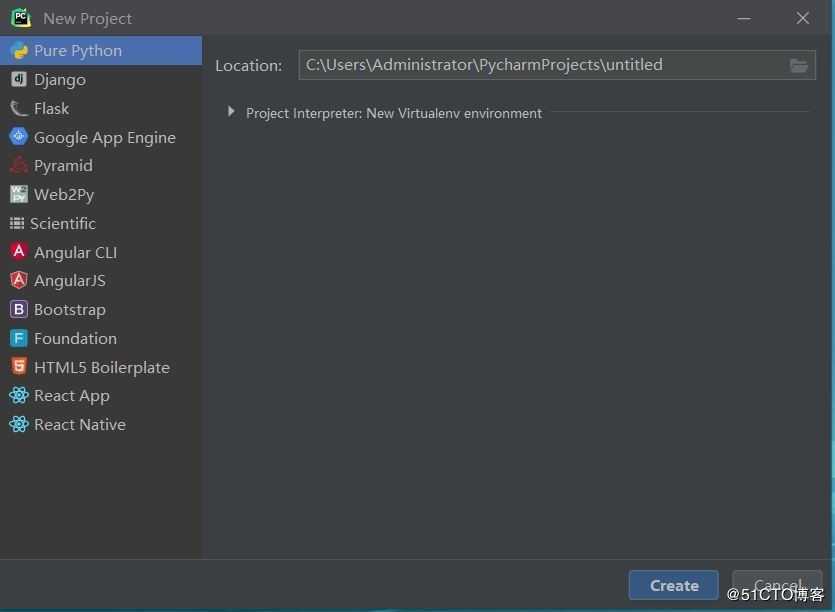This screenshot has width=835, height=612.
Task: Click the Foundation F icon
Action: 19,338
